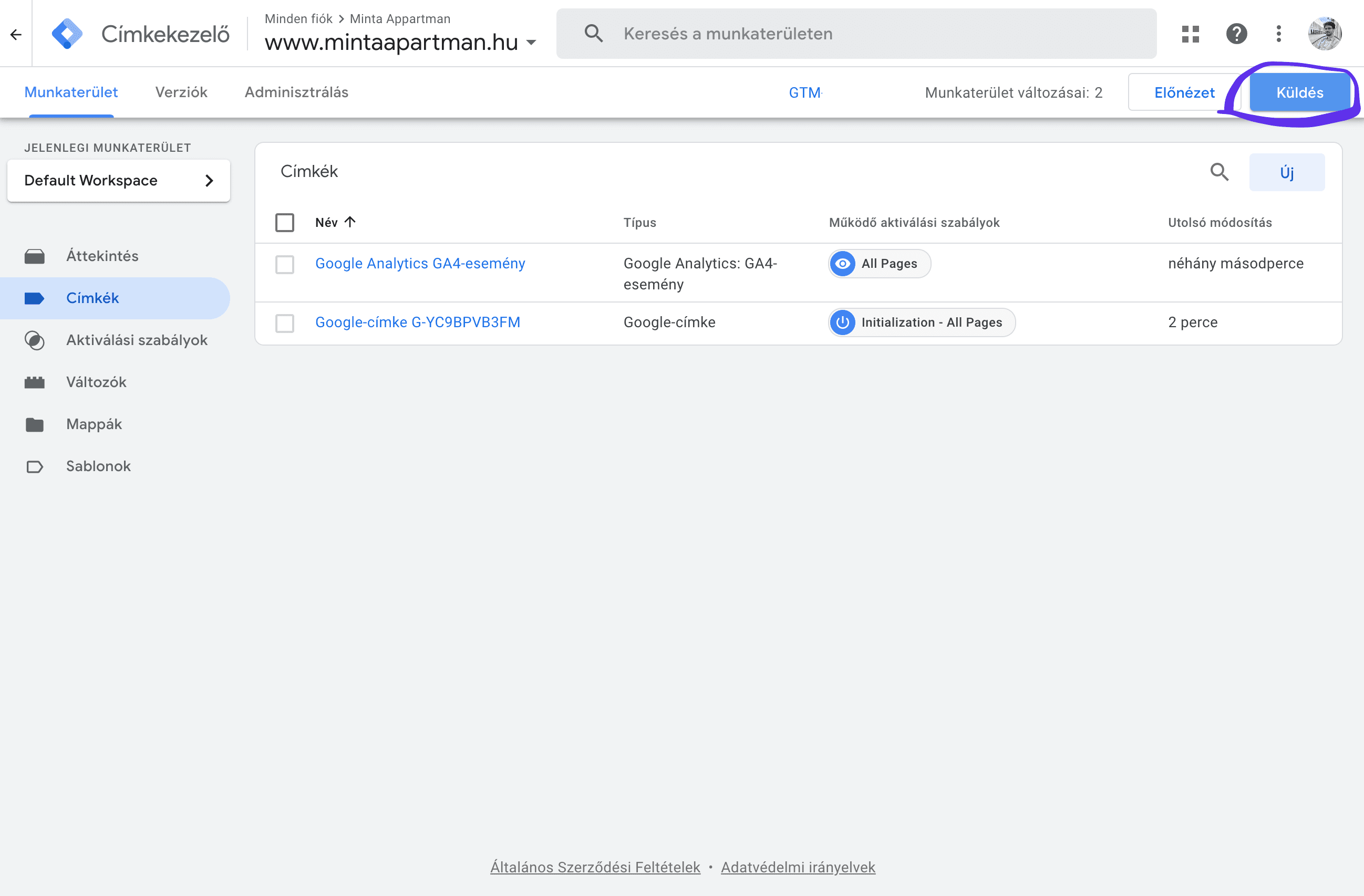Click the GTM container ID link
This screenshot has height=896, width=1364.
805,92
